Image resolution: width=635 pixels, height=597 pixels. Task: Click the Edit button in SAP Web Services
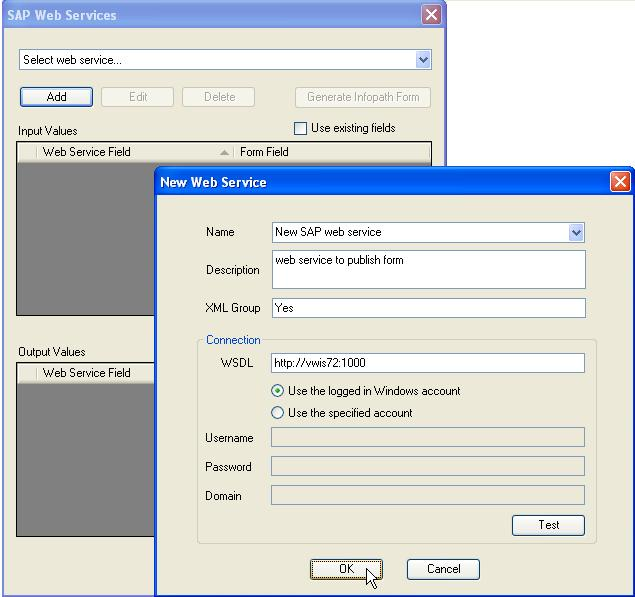click(x=138, y=97)
